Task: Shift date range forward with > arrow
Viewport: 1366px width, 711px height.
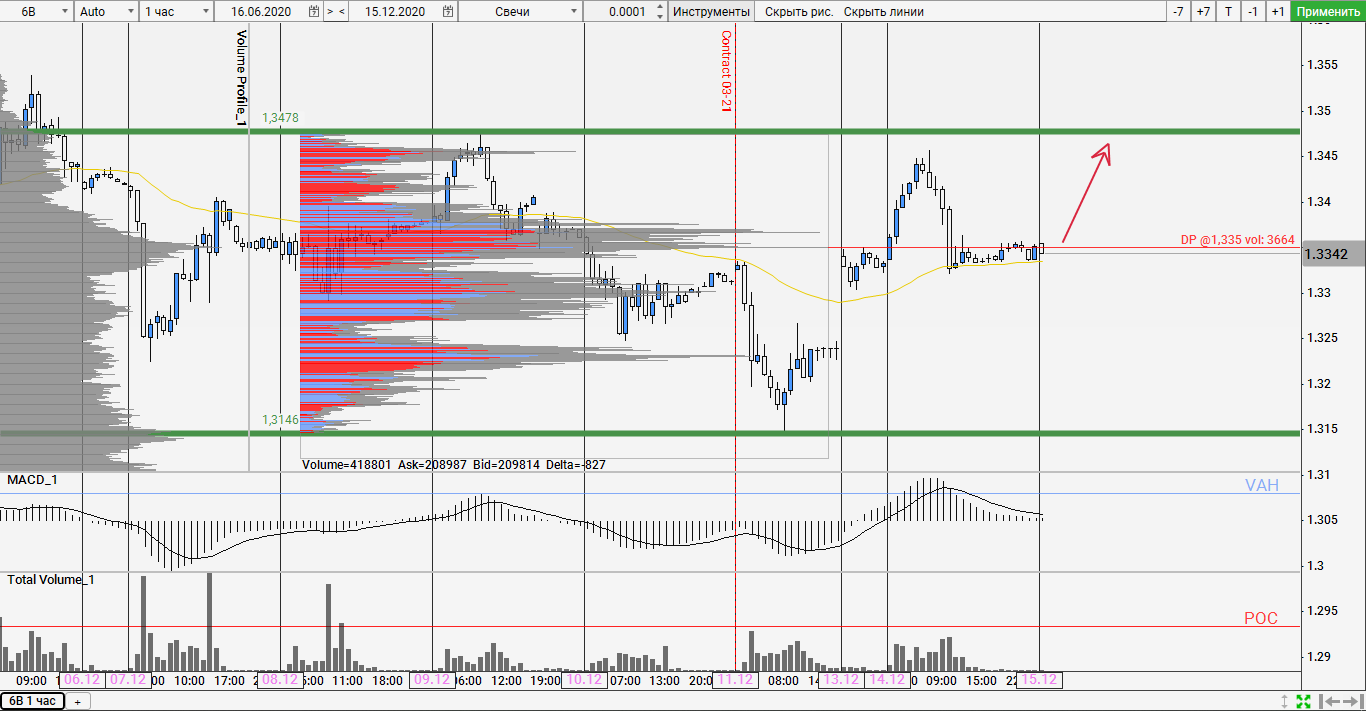Action: tap(329, 12)
